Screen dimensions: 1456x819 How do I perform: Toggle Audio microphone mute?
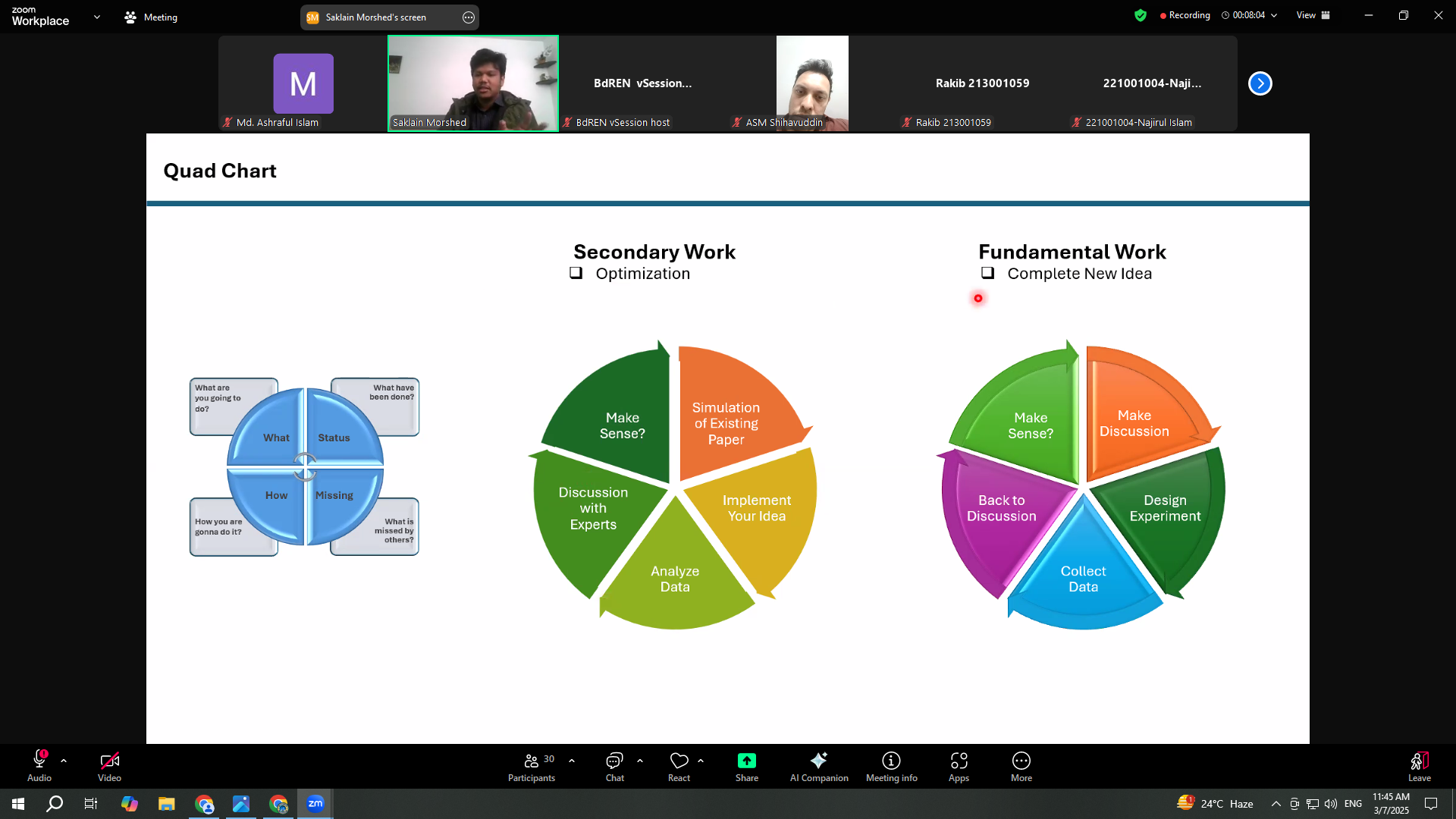39,761
